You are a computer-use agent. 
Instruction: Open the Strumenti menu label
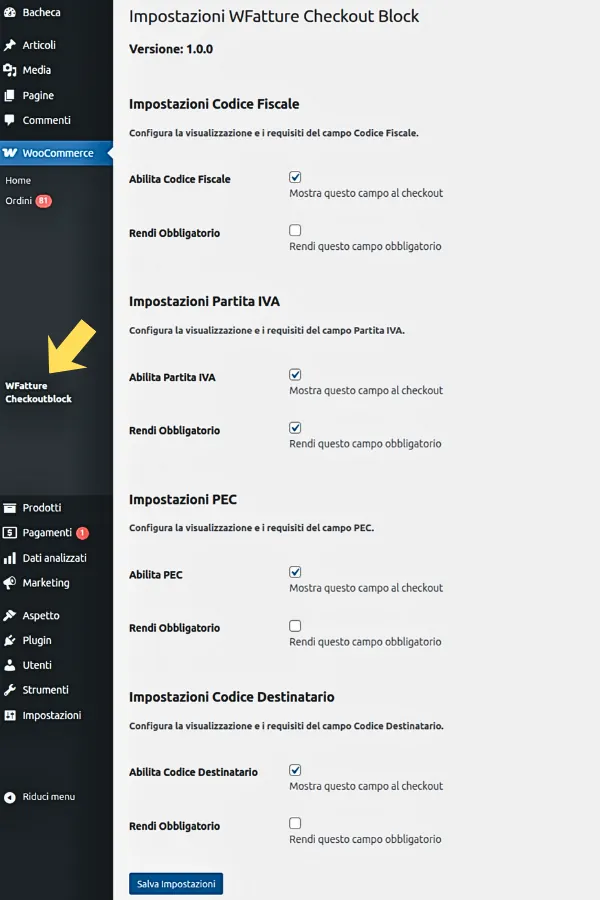coord(45,690)
